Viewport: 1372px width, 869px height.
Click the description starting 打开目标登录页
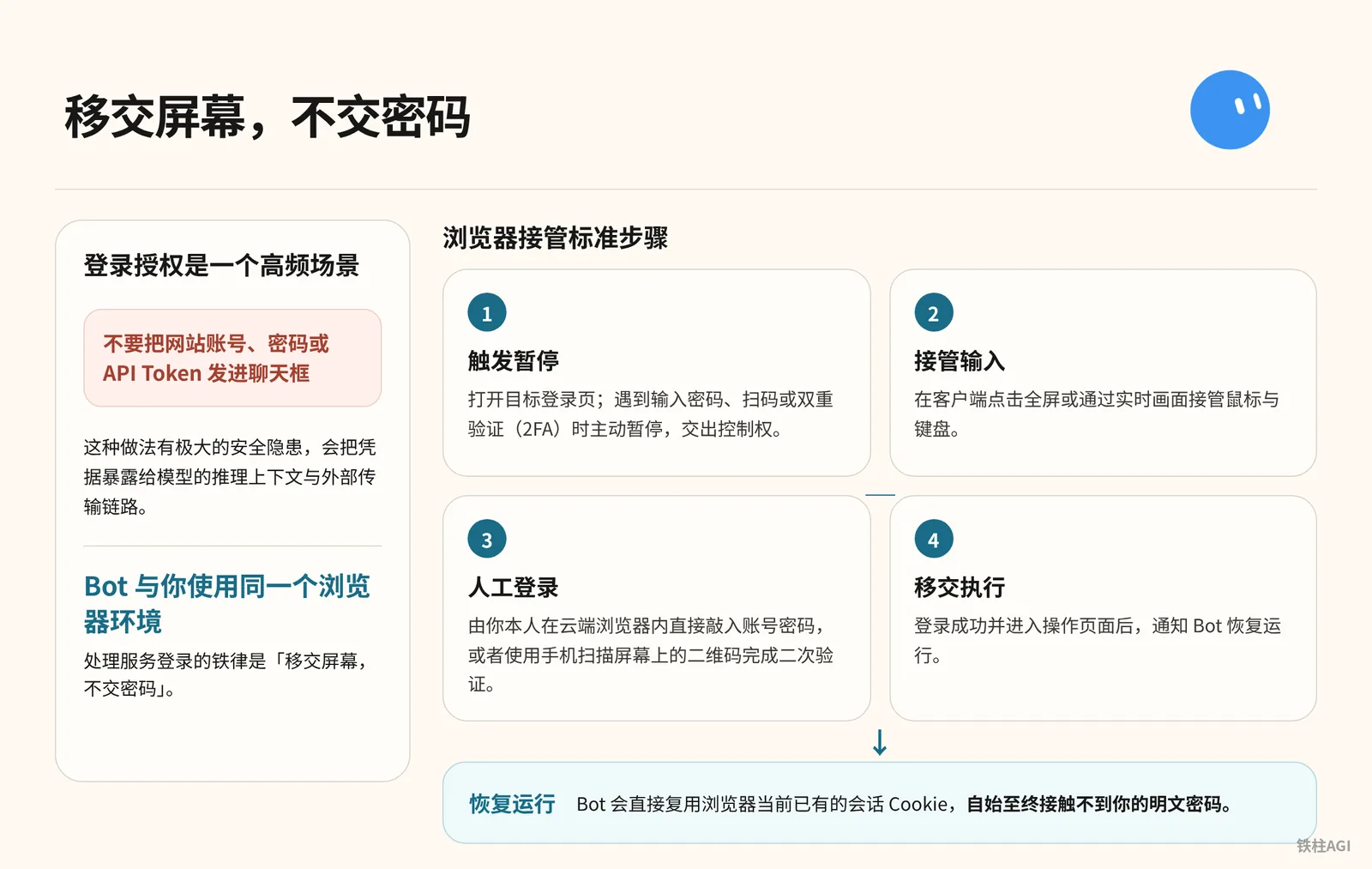tap(651, 414)
